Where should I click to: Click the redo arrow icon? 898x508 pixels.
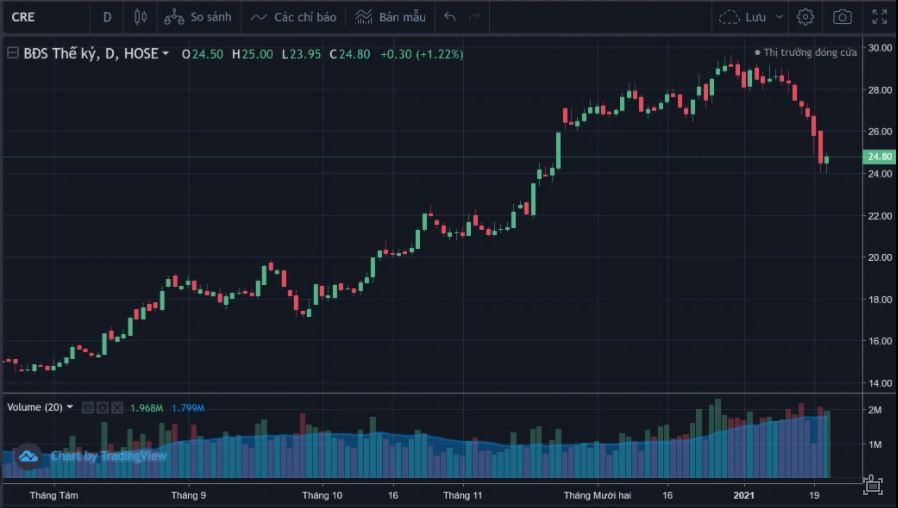[474, 17]
